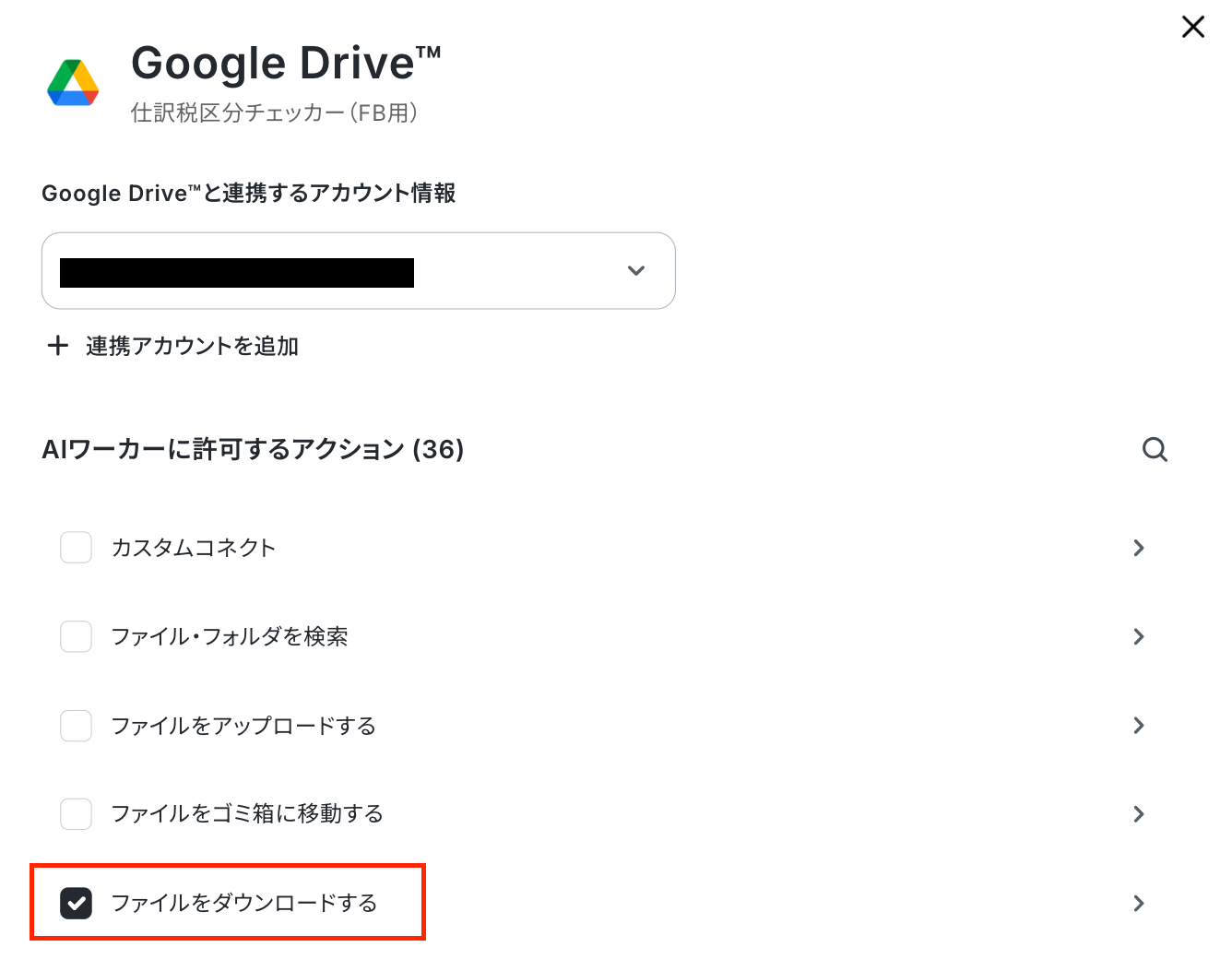This screenshot has width=1232, height=959.
Task: Select the ファイルをアップロードする action label
Action: (243, 726)
